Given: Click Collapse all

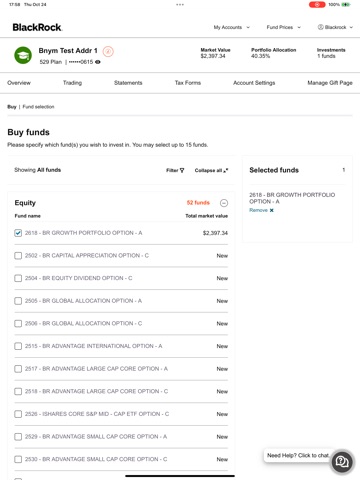Looking at the screenshot, I should tap(211, 170).
